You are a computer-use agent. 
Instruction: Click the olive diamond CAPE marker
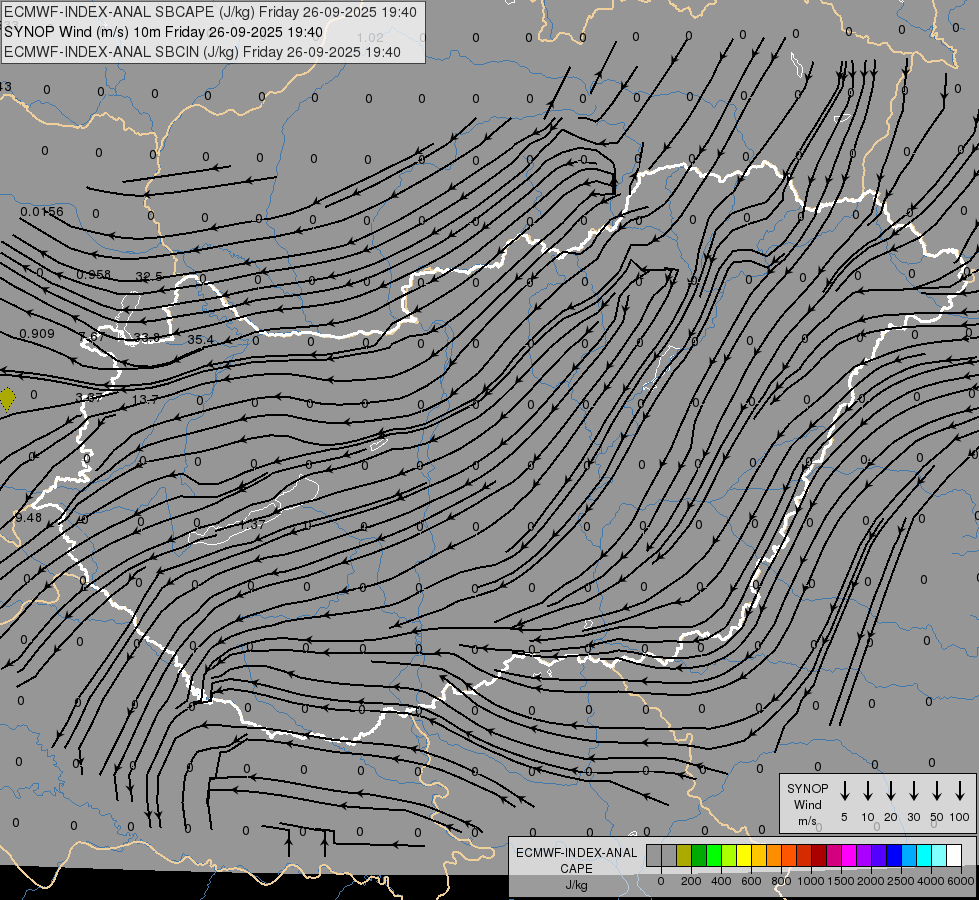8,398
